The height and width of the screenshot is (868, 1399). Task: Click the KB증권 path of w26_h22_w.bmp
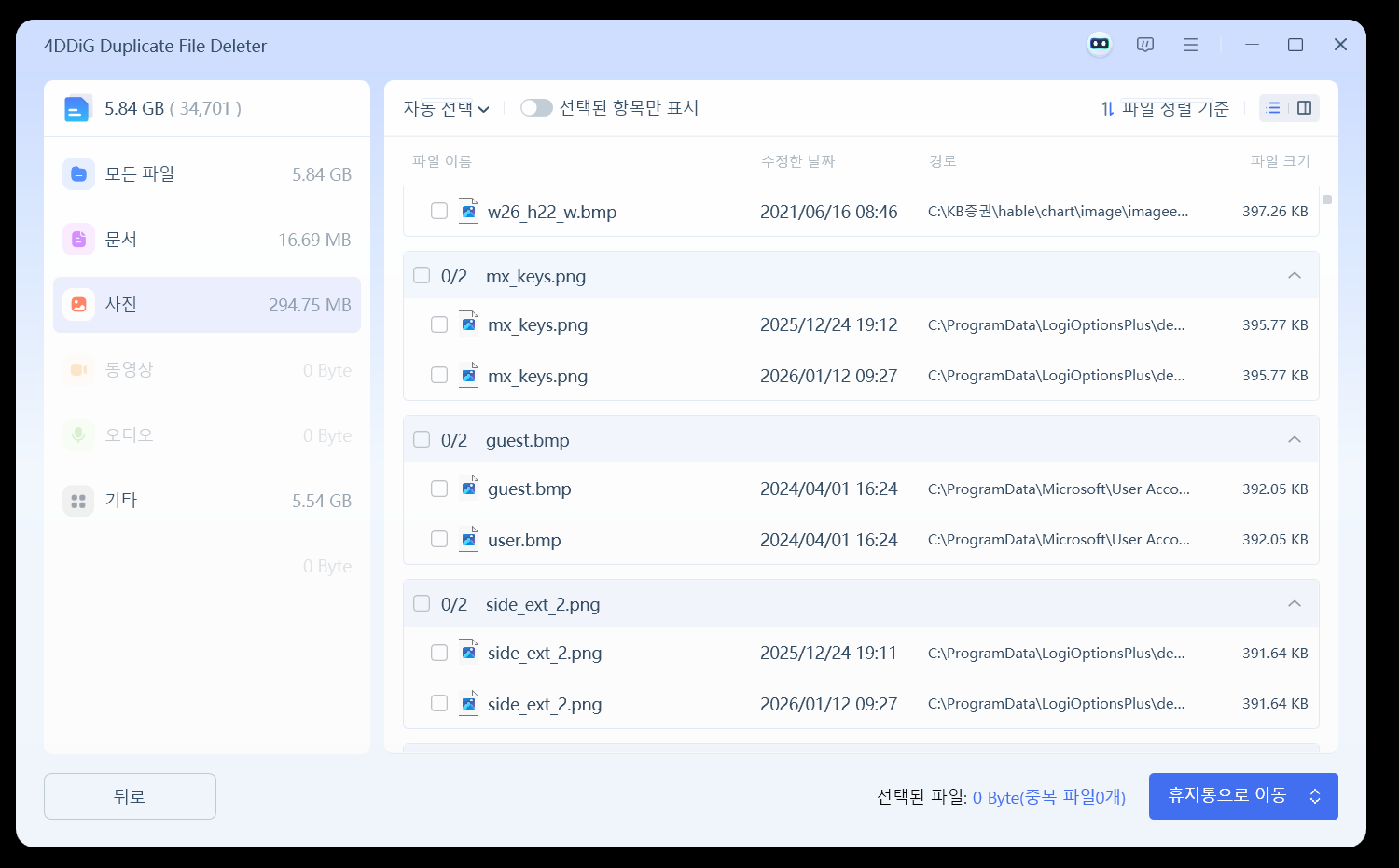click(x=1058, y=212)
